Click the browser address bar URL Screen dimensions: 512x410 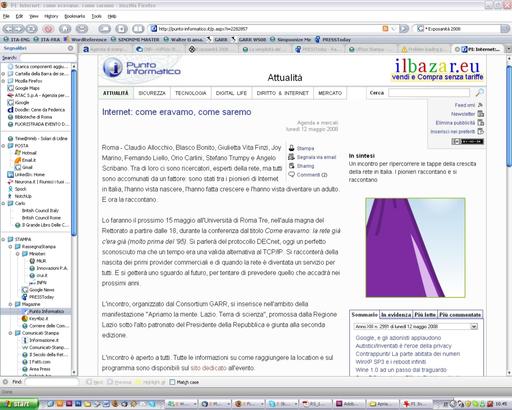tap(203, 29)
